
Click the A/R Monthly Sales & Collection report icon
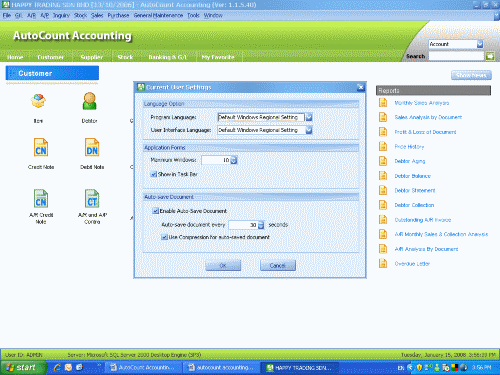point(383,234)
